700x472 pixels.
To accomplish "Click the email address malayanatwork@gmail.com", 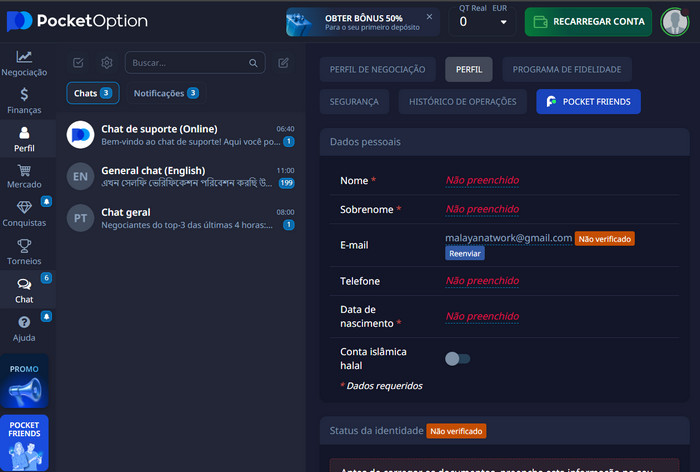I will coord(508,238).
